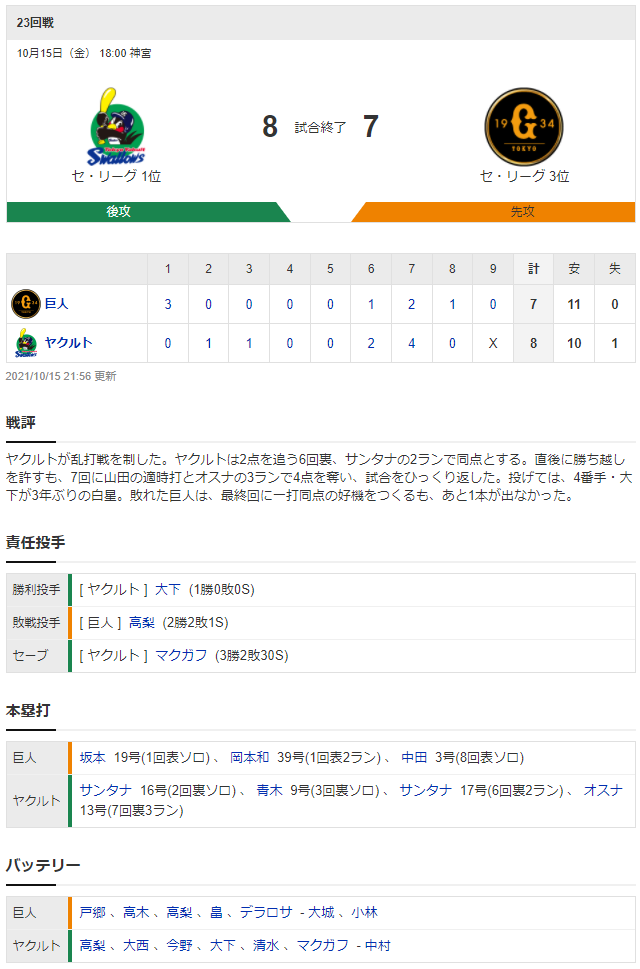Click the 先攻 orange banner
This screenshot has width=640, height=969.
[493, 211]
